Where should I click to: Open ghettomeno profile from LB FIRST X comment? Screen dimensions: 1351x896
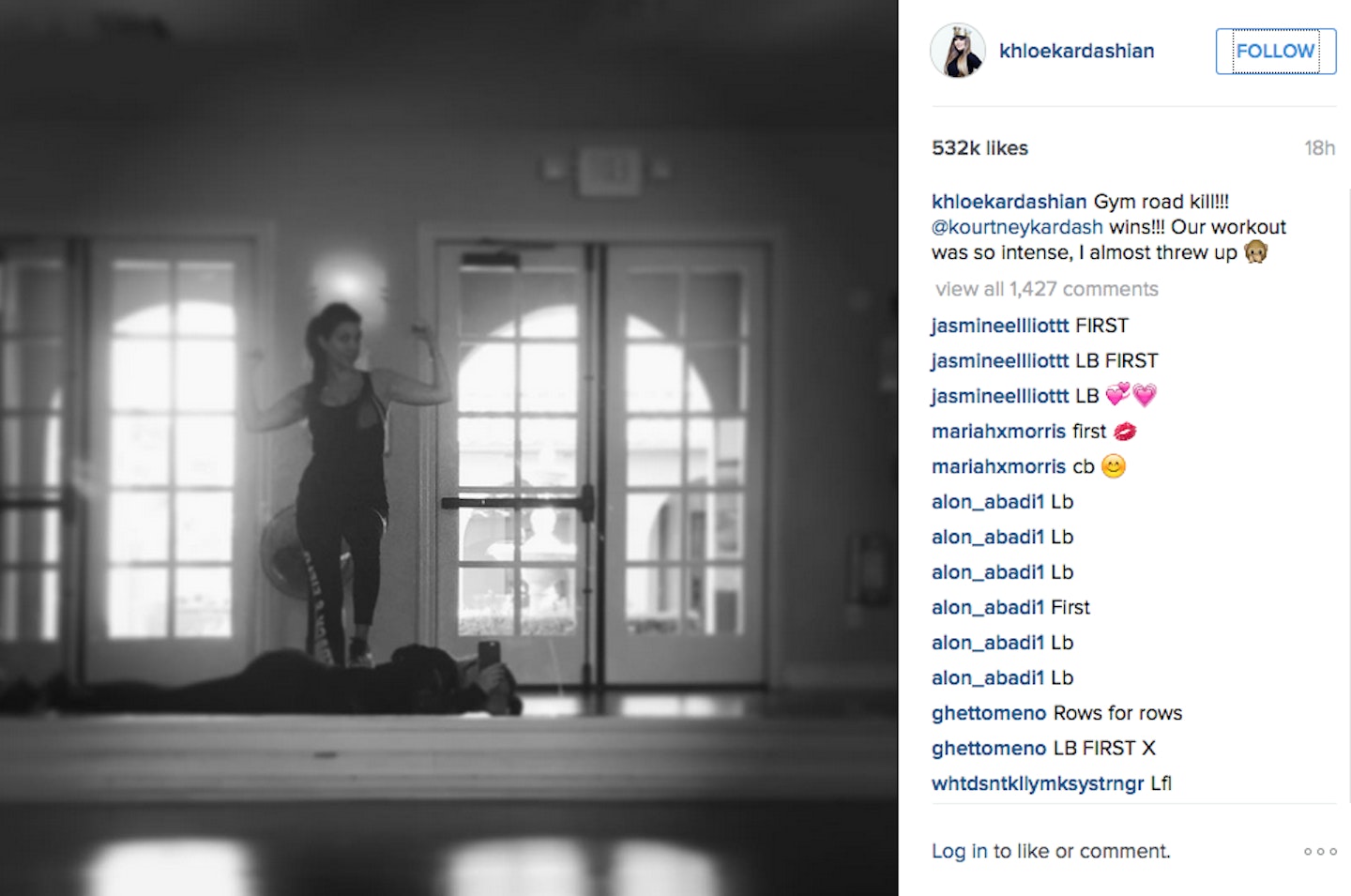(x=989, y=749)
